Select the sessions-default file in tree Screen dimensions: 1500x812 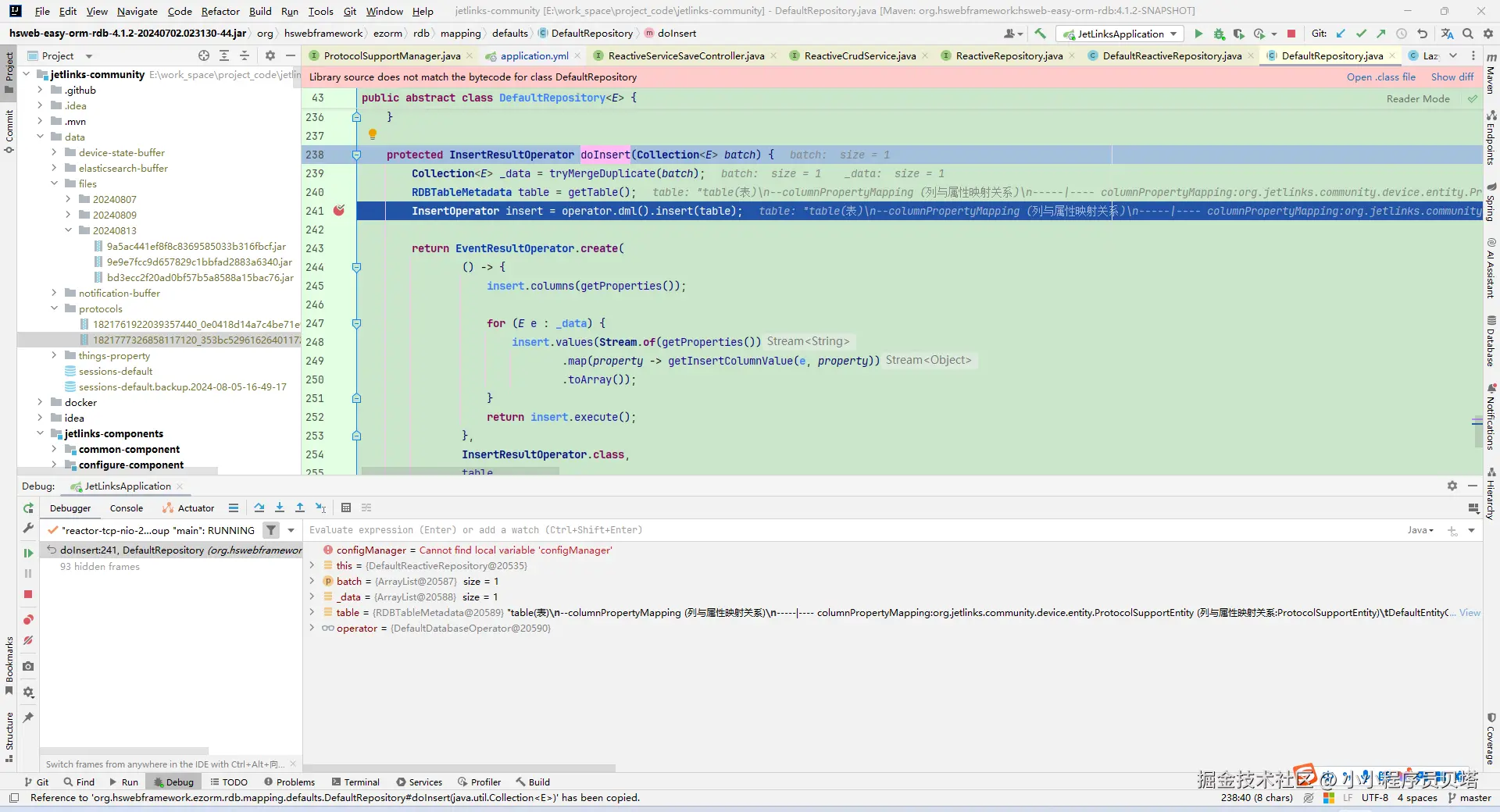point(116,371)
